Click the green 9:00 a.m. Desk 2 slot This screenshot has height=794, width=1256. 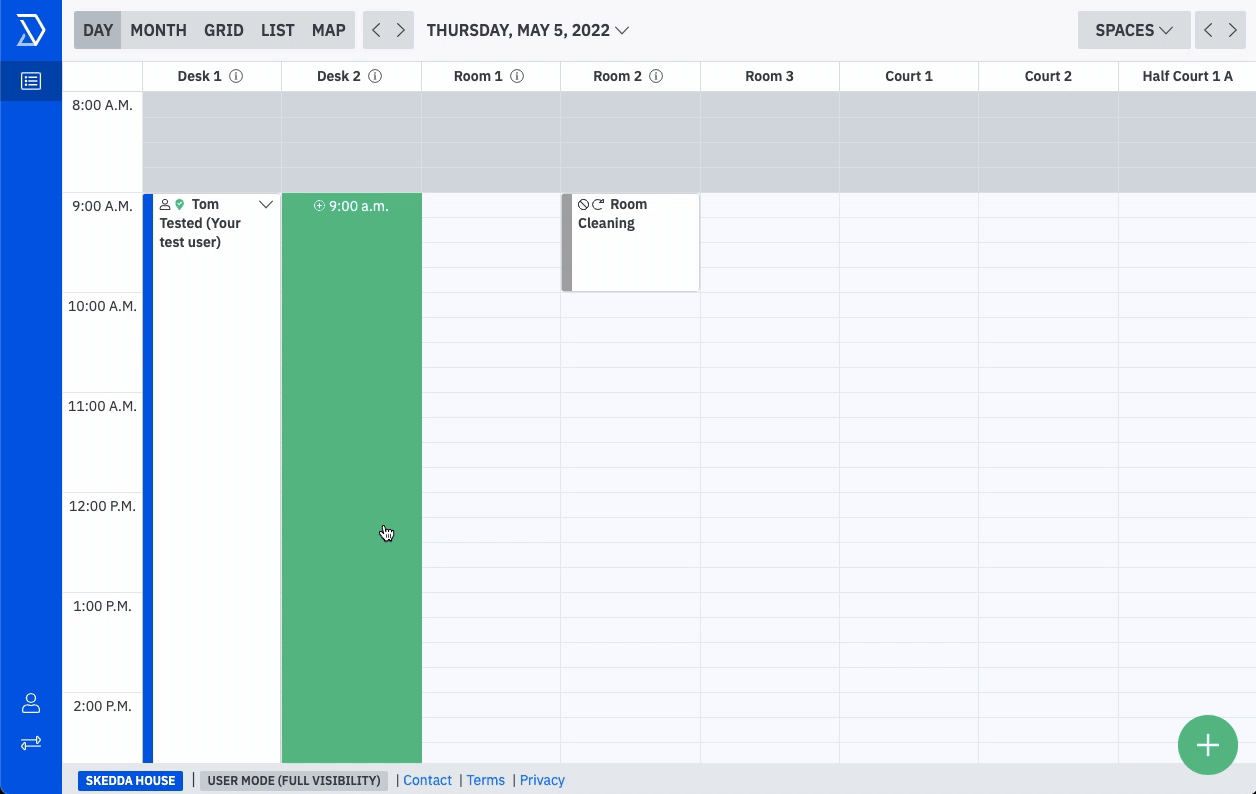pyautogui.click(x=352, y=478)
